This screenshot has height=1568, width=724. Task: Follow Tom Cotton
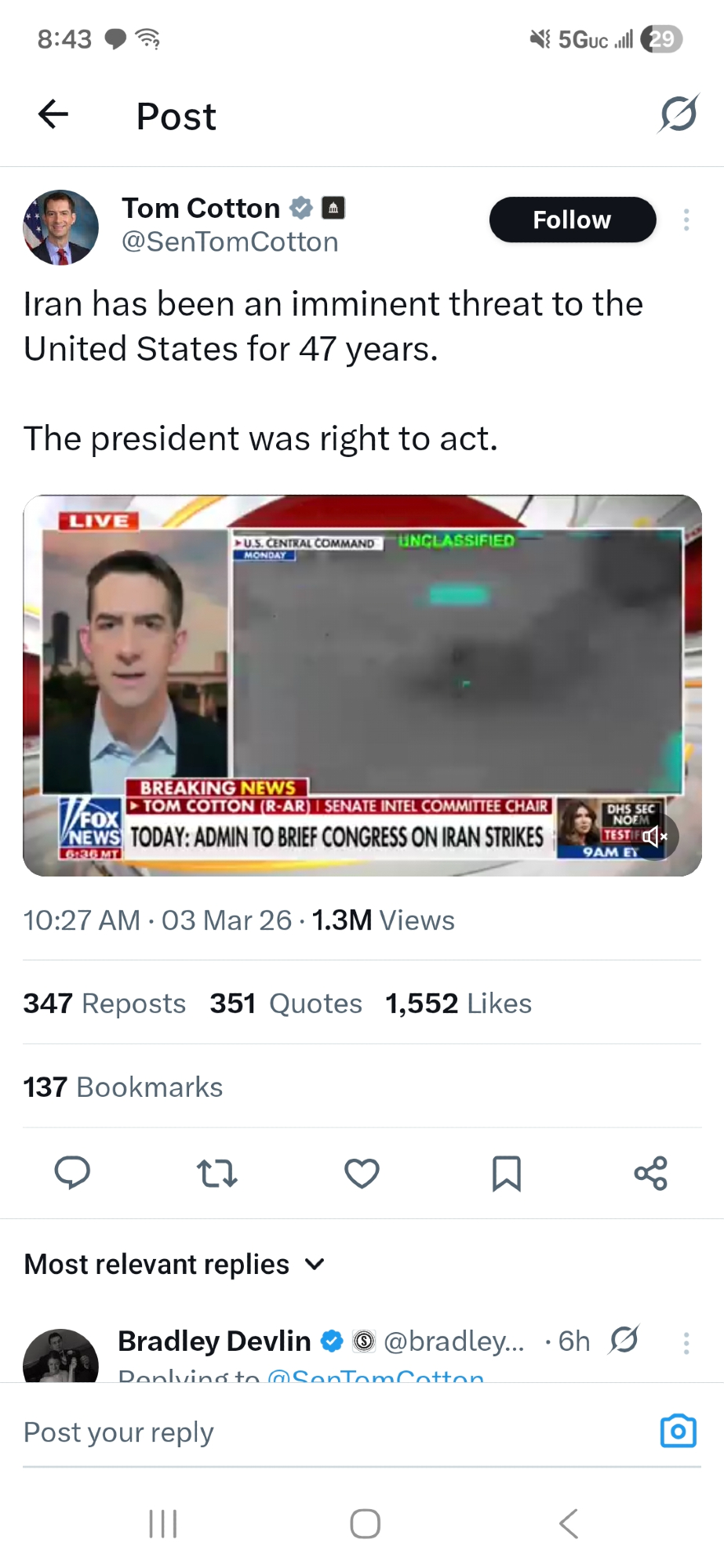point(572,220)
